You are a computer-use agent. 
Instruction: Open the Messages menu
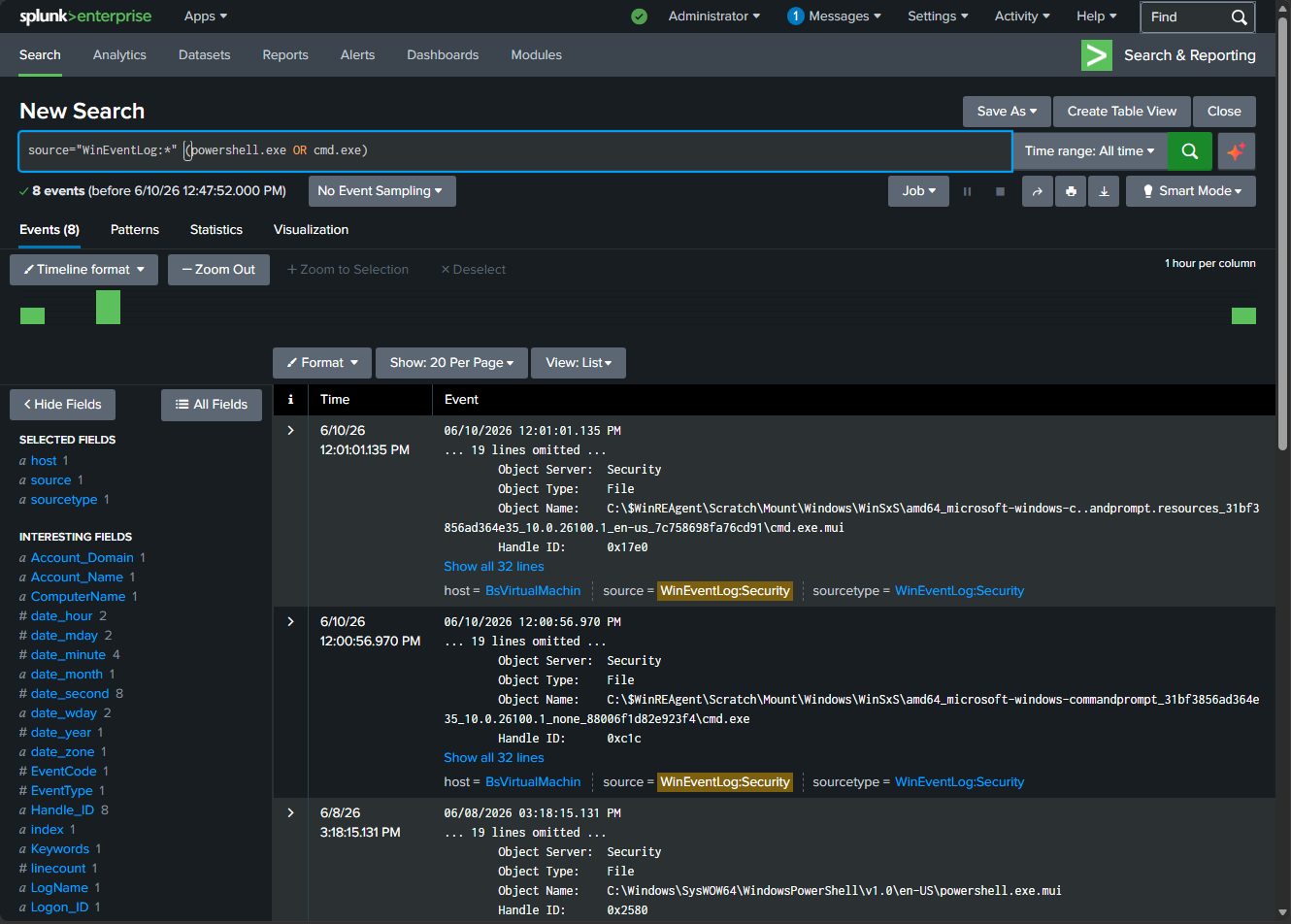[x=844, y=16]
